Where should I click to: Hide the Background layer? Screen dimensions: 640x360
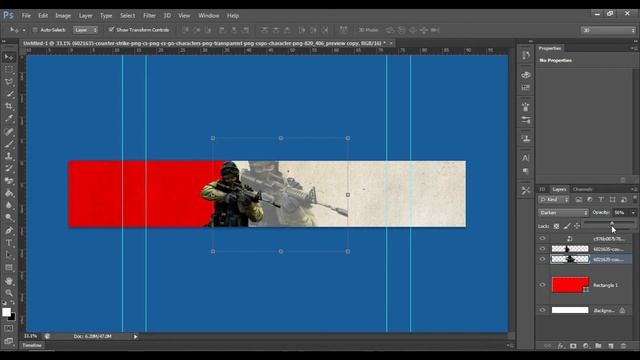point(542,310)
